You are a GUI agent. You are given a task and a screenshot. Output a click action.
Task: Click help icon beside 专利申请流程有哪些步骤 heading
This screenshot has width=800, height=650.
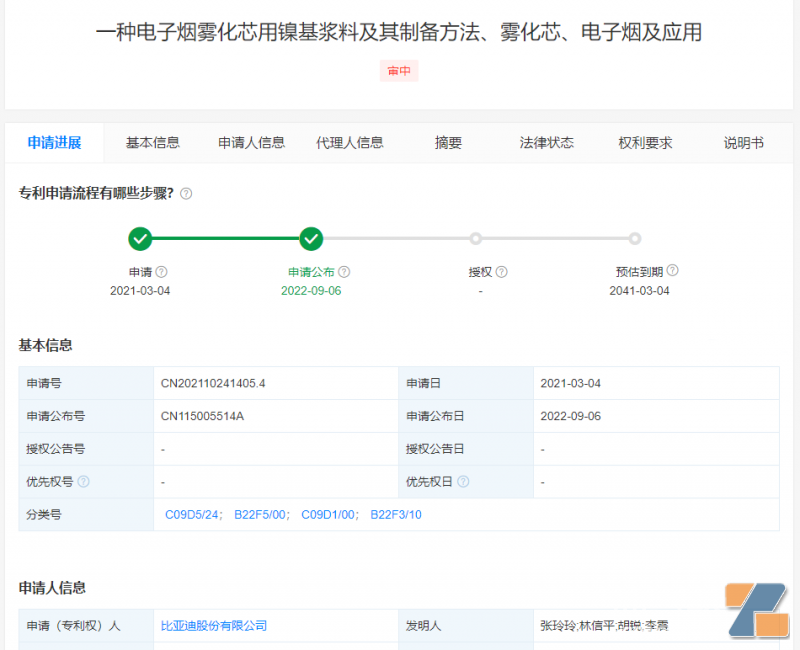[186, 194]
